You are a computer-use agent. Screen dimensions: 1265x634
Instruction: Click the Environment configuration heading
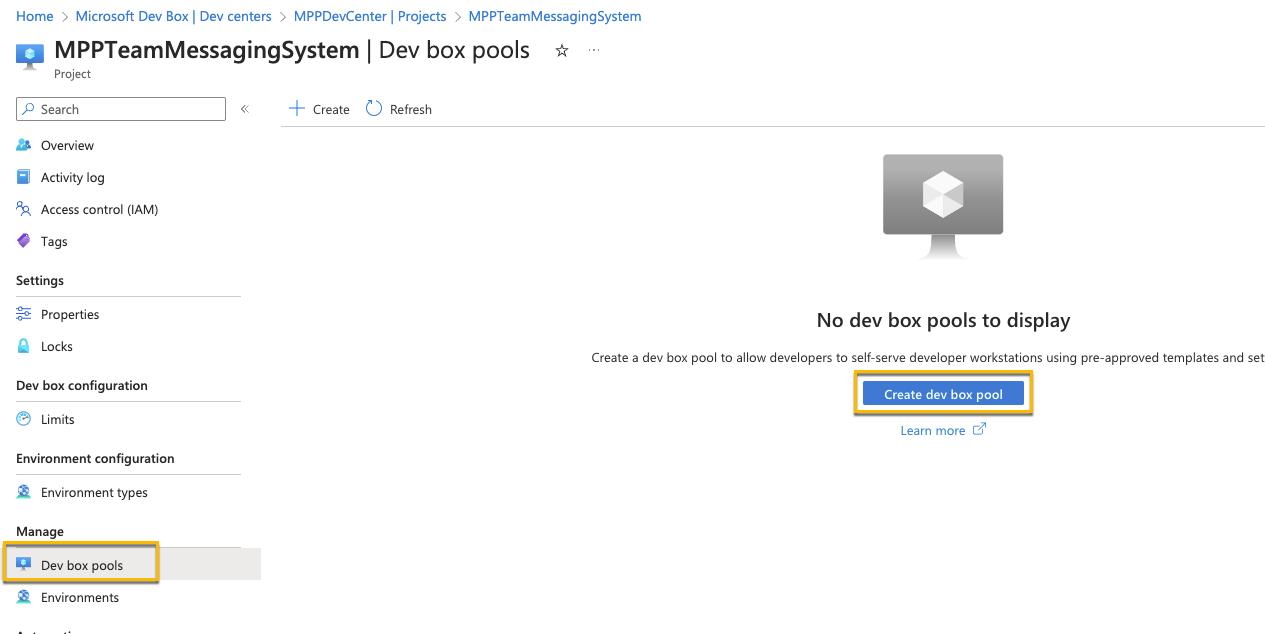pyautogui.click(x=95, y=458)
